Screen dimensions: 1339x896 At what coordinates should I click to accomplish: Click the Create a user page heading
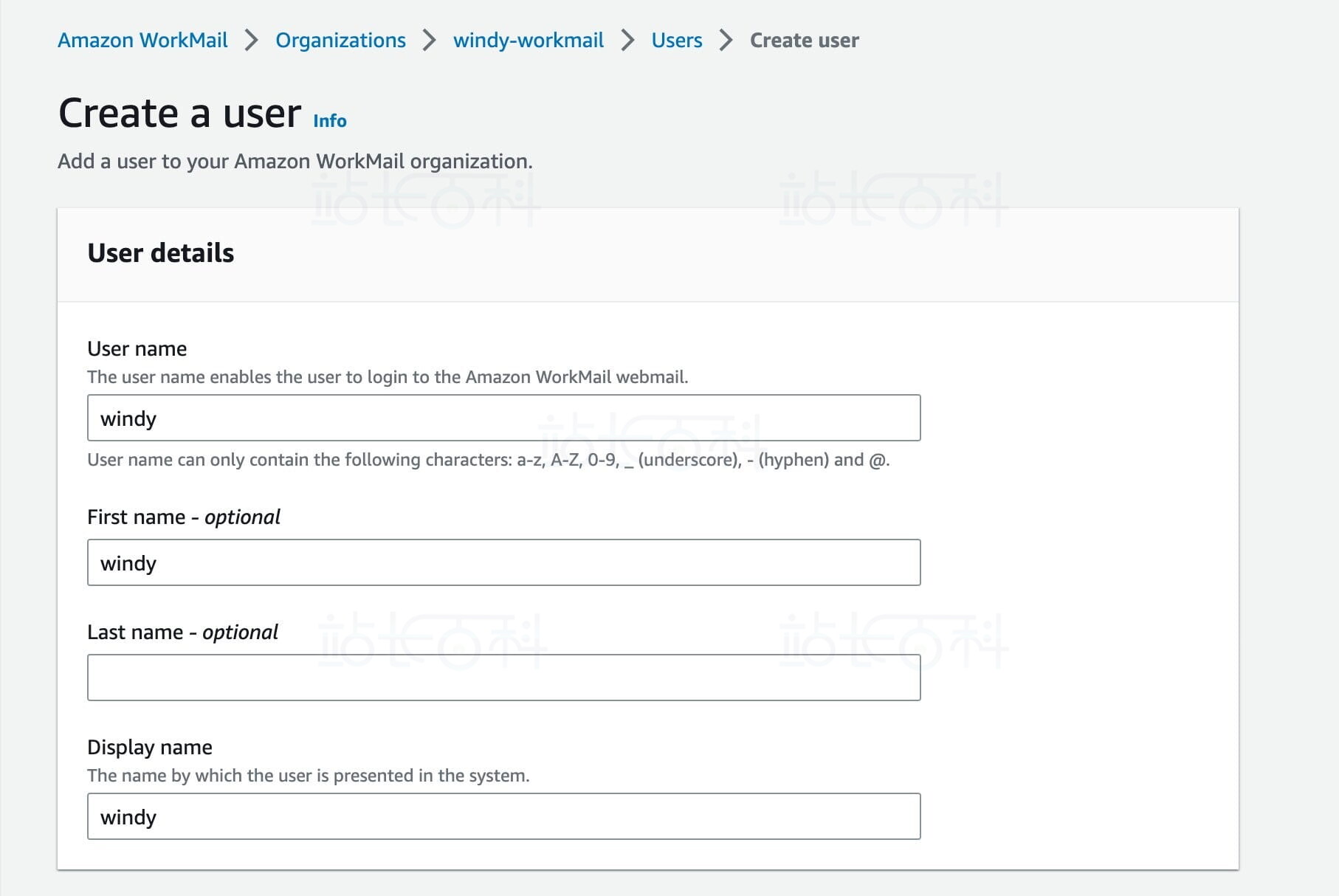[x=179, y=114]
